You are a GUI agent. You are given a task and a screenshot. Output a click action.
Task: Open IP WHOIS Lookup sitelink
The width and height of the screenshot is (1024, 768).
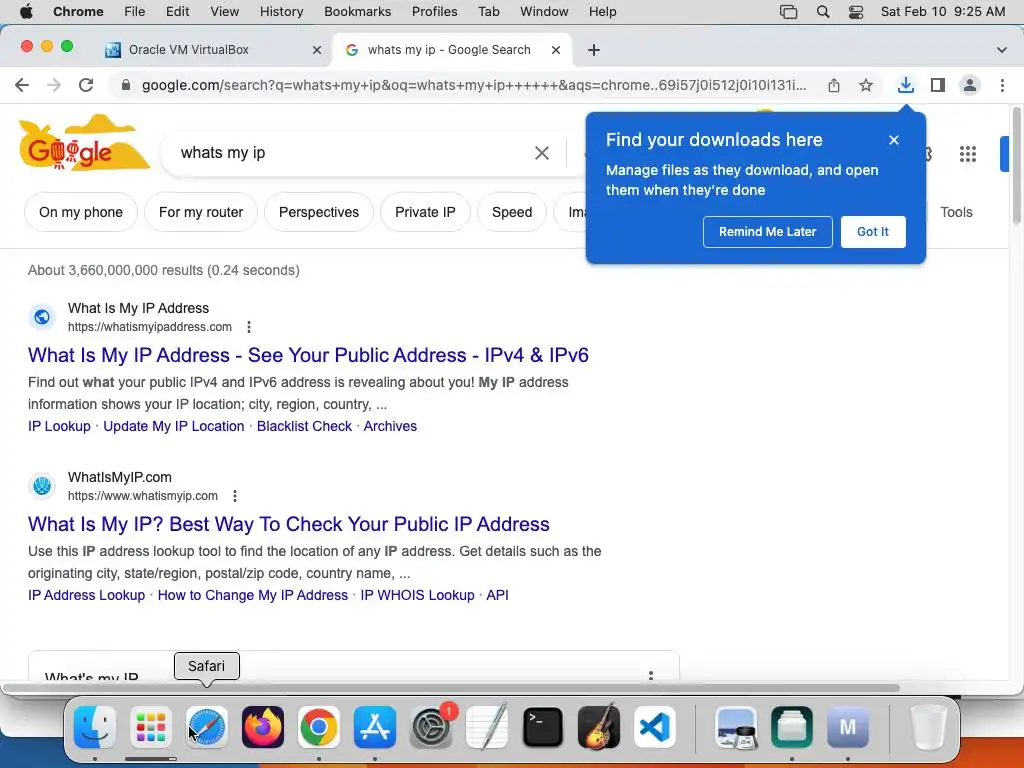click(417, 596)
